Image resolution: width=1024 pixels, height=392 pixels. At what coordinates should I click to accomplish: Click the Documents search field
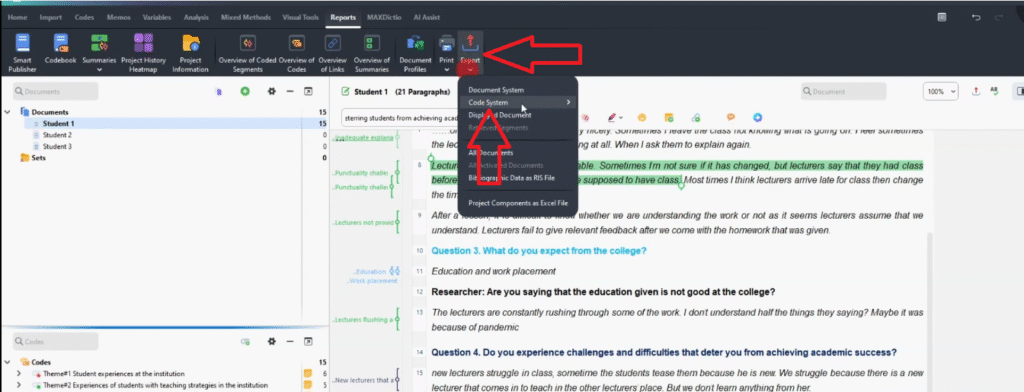(56, 92)
